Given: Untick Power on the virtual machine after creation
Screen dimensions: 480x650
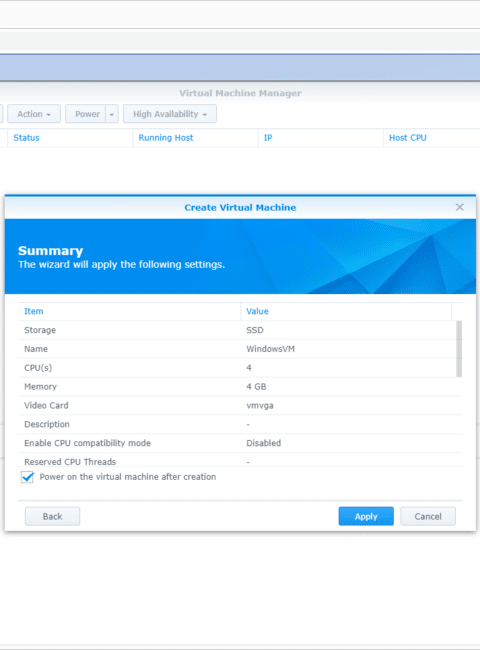Looking at the screenshot, I should pyautogui.click(x=27, y=477).
